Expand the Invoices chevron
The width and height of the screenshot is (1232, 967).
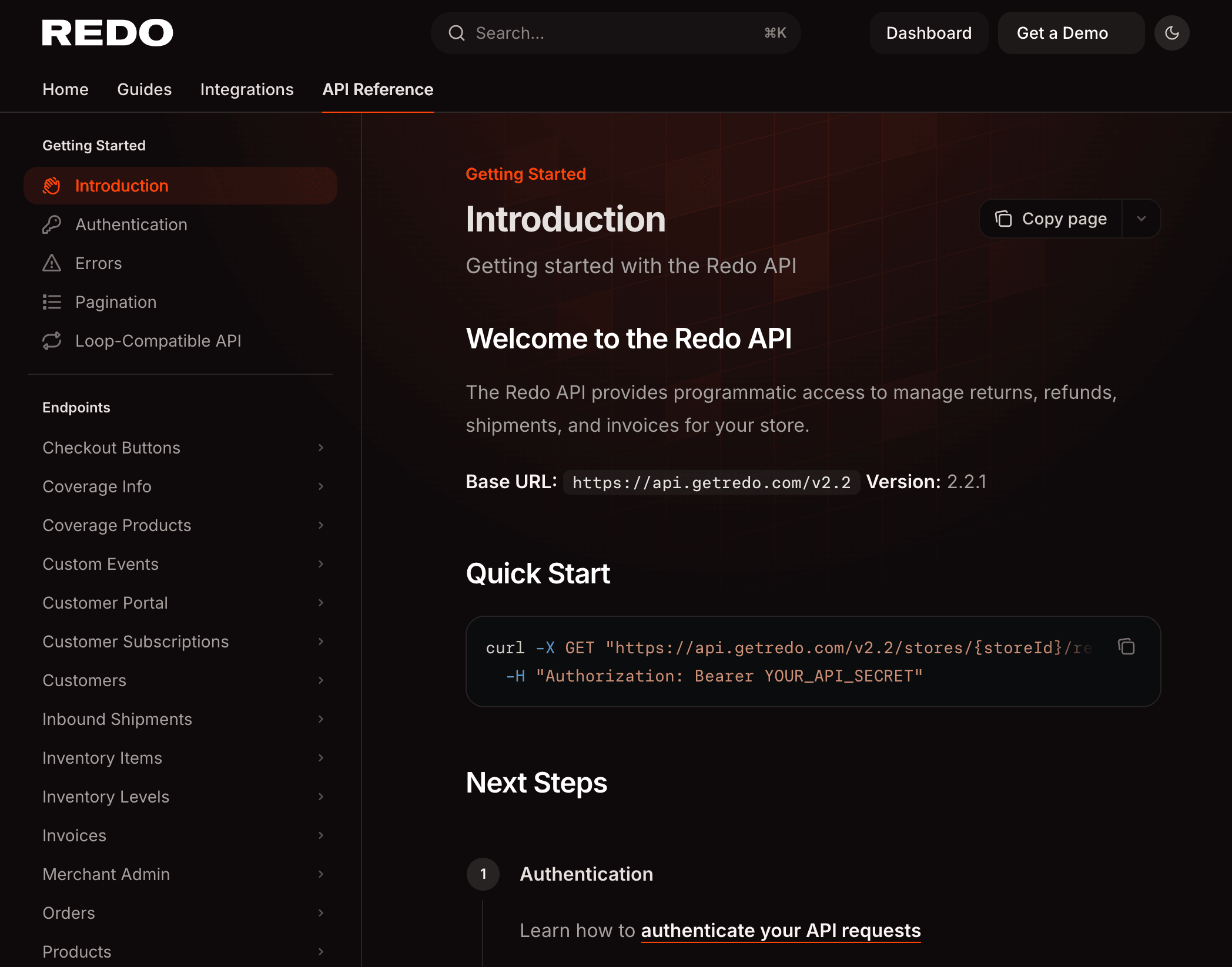tap(321, 835)
